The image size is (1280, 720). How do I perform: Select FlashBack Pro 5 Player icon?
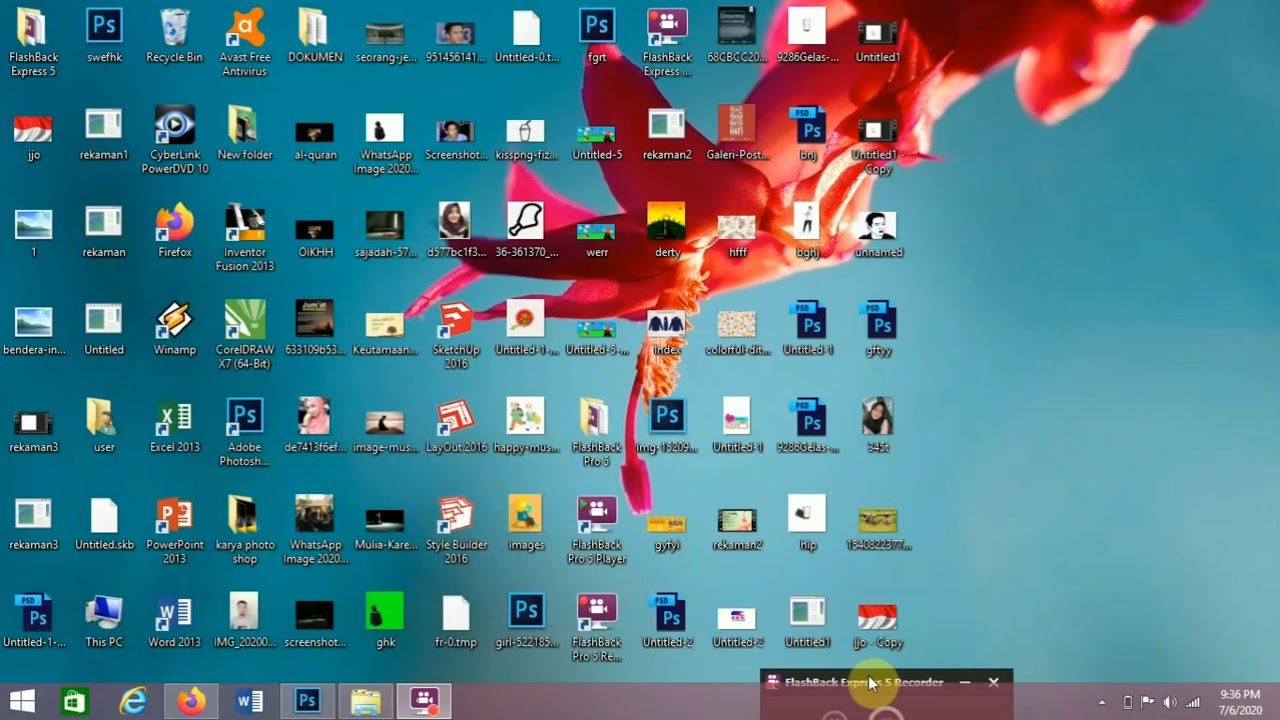597,530
